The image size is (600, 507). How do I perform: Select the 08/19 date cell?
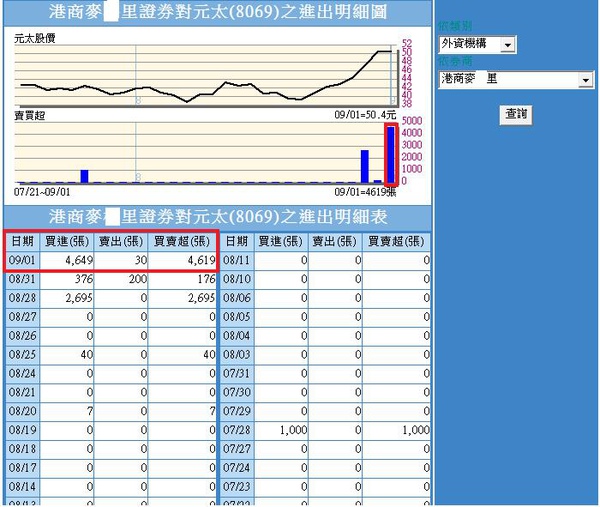coord(22,430)
